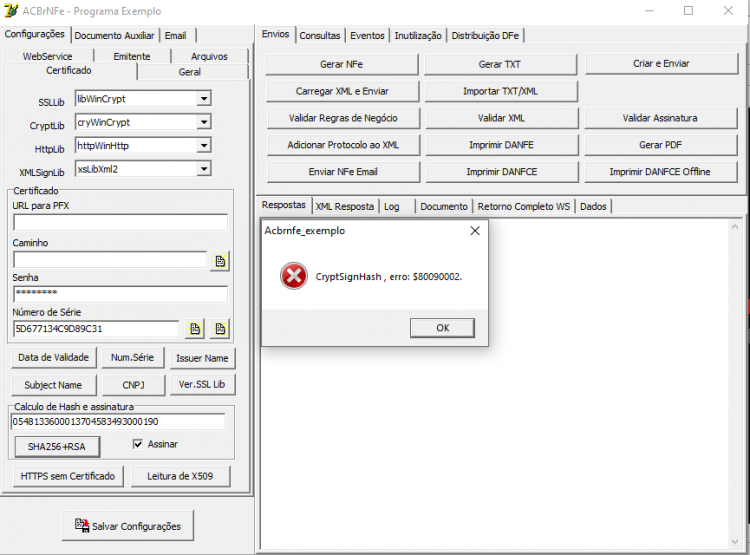The width and height of the screenshot is (750, 555).
Task: Click the Data de Validade button
Action: coord(54,357)
